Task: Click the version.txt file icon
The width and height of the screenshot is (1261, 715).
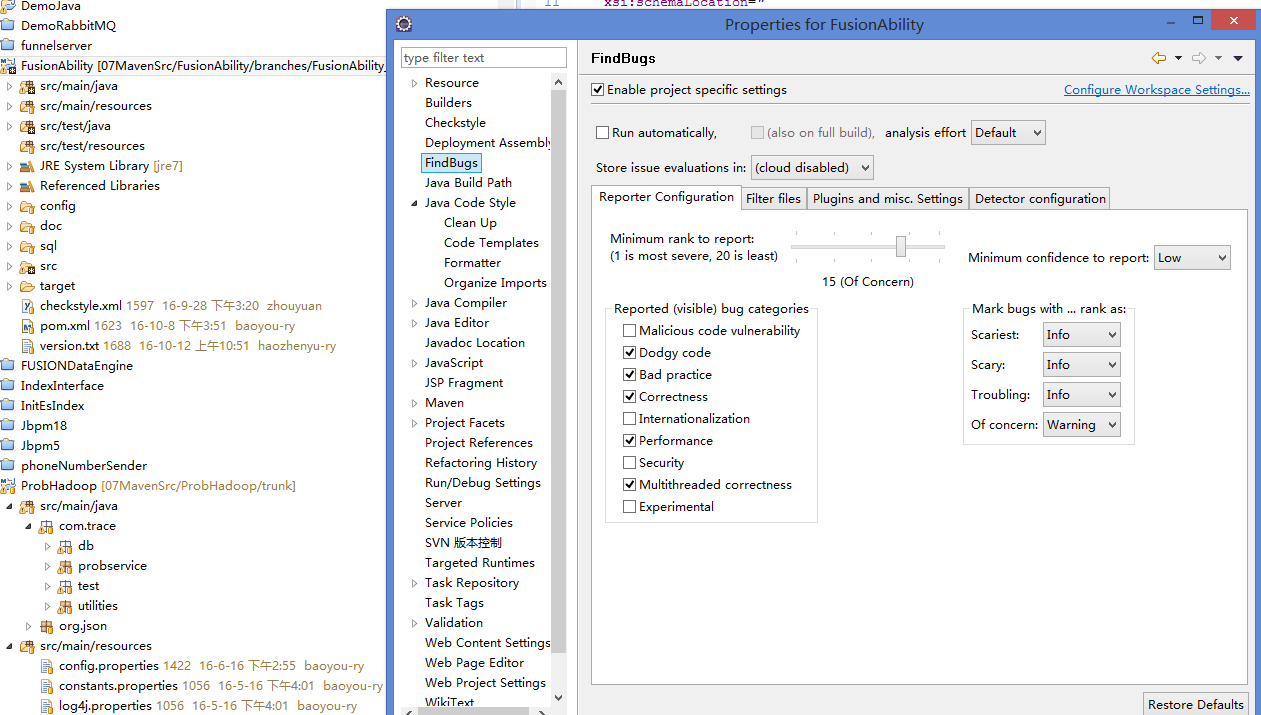Action: (x=28, y=346)
